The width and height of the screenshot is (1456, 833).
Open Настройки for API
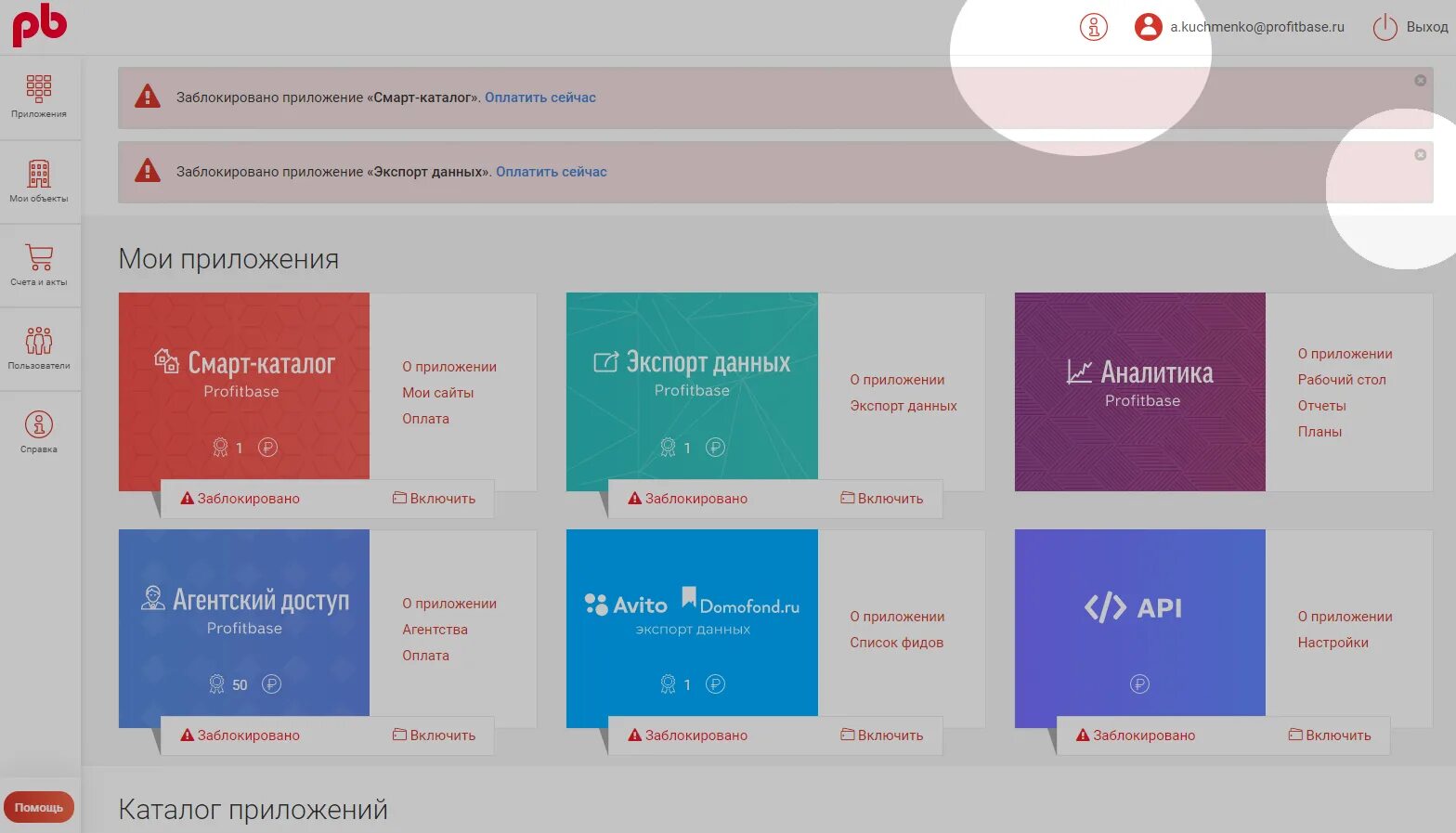coord(1333,643)
